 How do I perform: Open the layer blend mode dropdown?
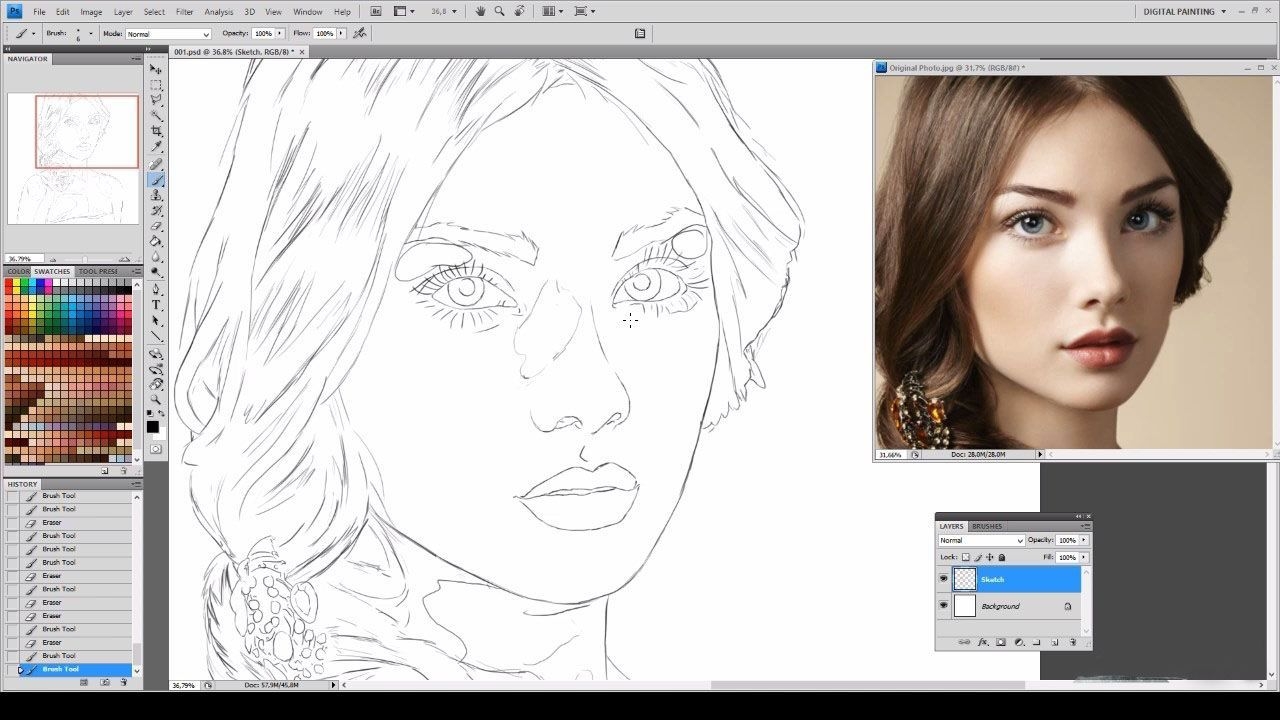point(981,540)
